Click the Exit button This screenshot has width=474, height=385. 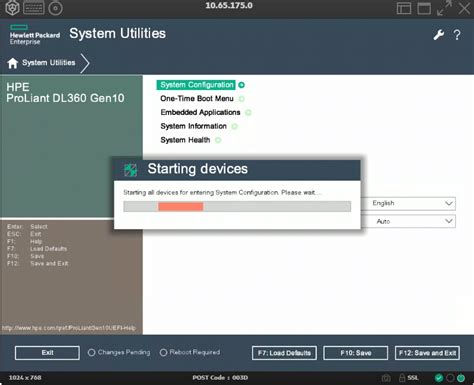coord(47,353)
